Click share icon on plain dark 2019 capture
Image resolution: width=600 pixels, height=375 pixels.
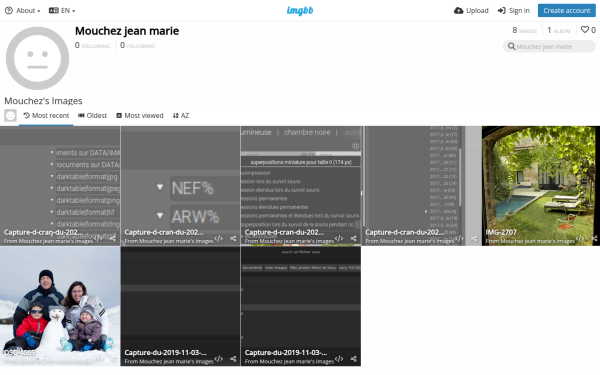(233, 359)
